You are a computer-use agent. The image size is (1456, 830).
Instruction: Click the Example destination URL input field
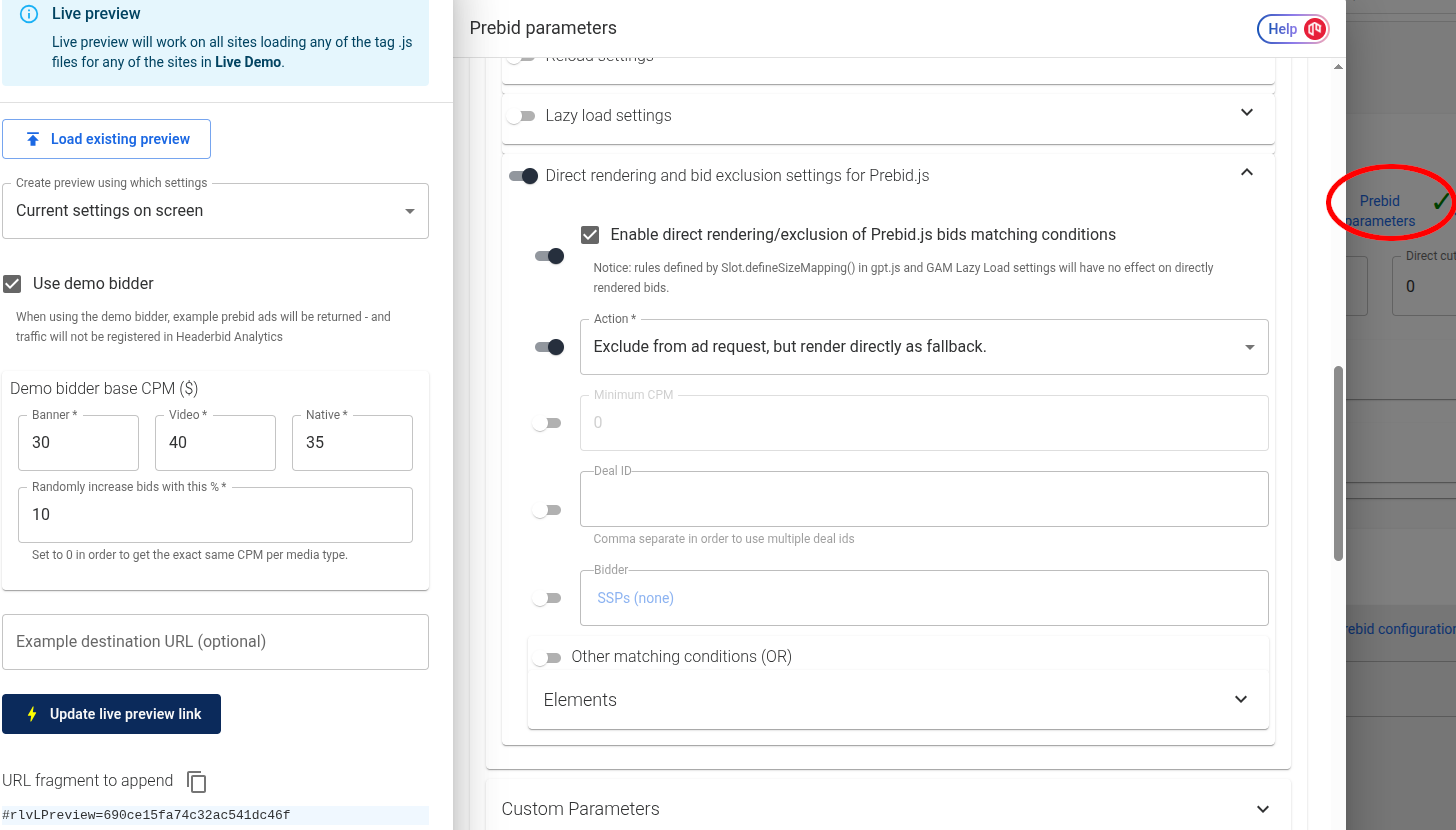tap(215, 642)
